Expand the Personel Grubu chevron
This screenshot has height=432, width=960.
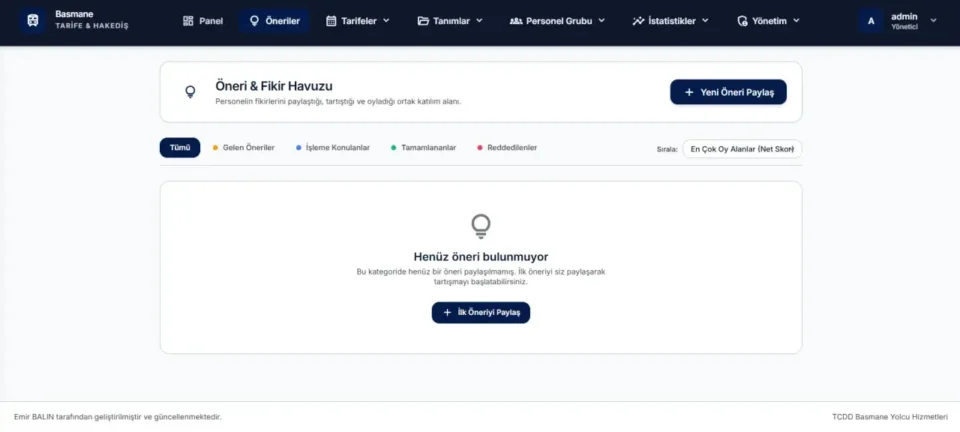tap(602, 20)
